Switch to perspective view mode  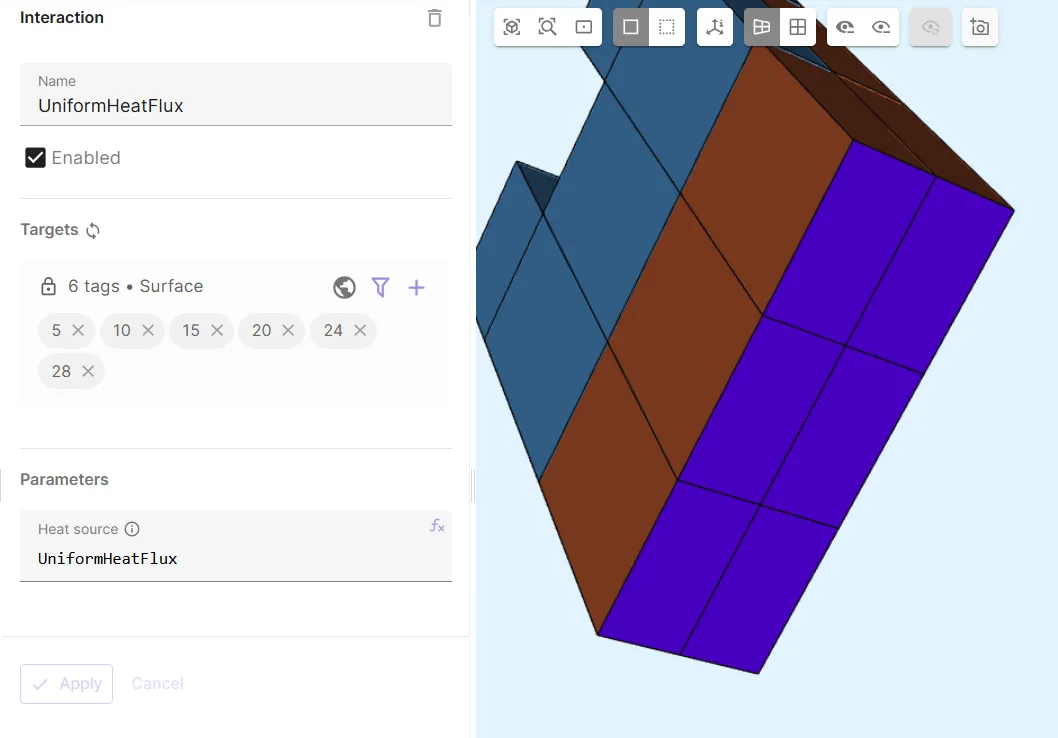click(x=761, y=28)
